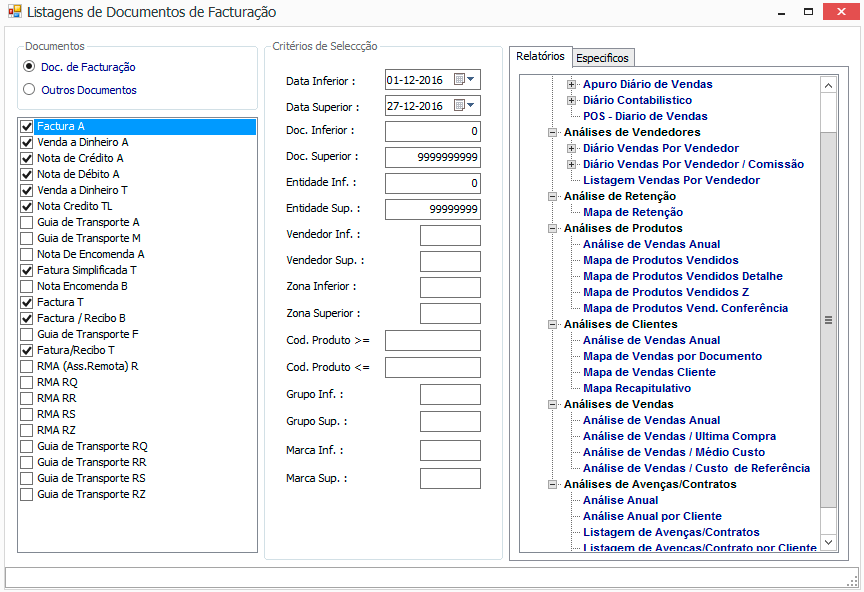The image size is (864, 592).
Task: Check Guia de Transporte RZ checkbox
Action: coord(26,494)
